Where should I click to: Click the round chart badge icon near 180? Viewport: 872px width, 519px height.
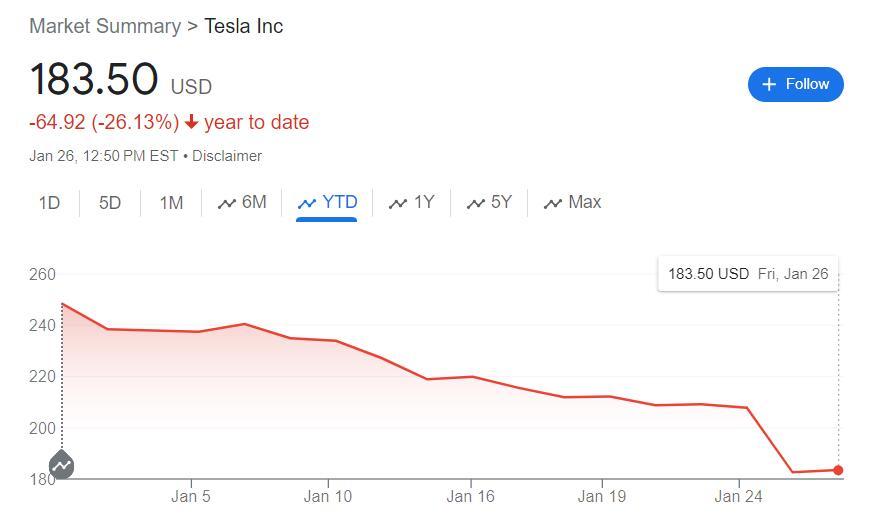click(x=62, y=465)
